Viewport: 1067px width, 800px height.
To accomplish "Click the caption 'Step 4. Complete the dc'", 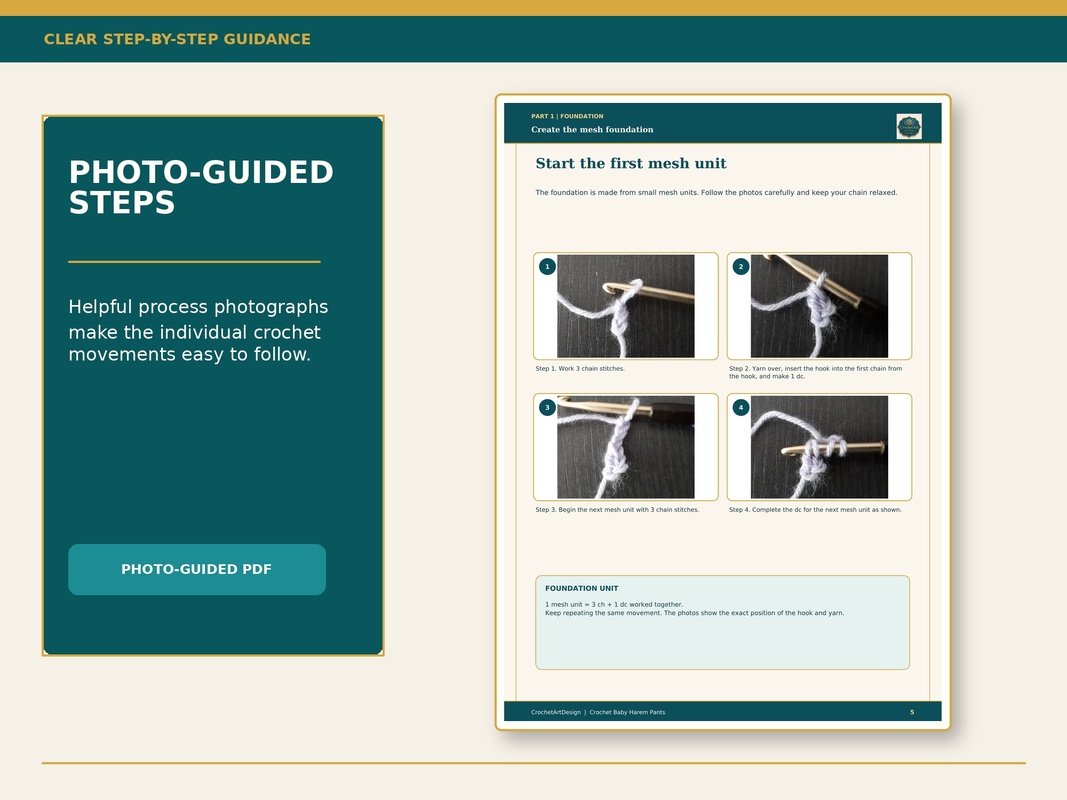I will click(815, 510).
